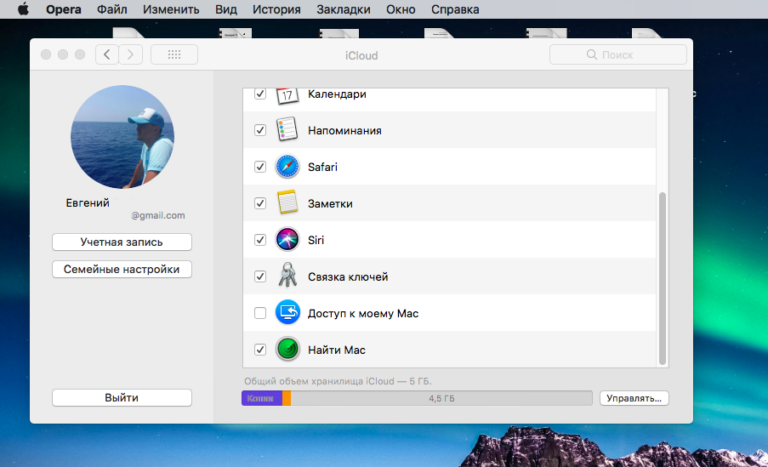This screenshot has width=768, height=467.
Task: Open the Opera application menu
Action: click(64, 9)
